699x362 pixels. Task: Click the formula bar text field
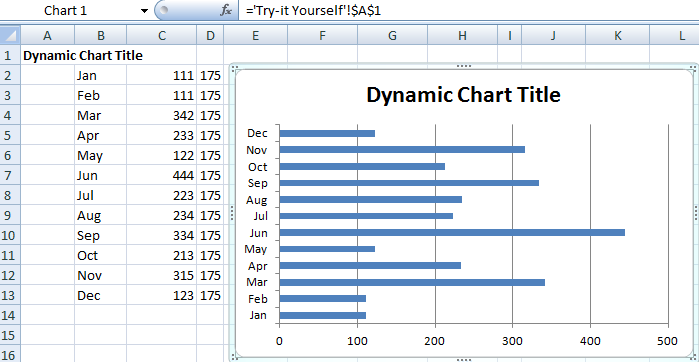pyautogui.click(x=469, y=11)
